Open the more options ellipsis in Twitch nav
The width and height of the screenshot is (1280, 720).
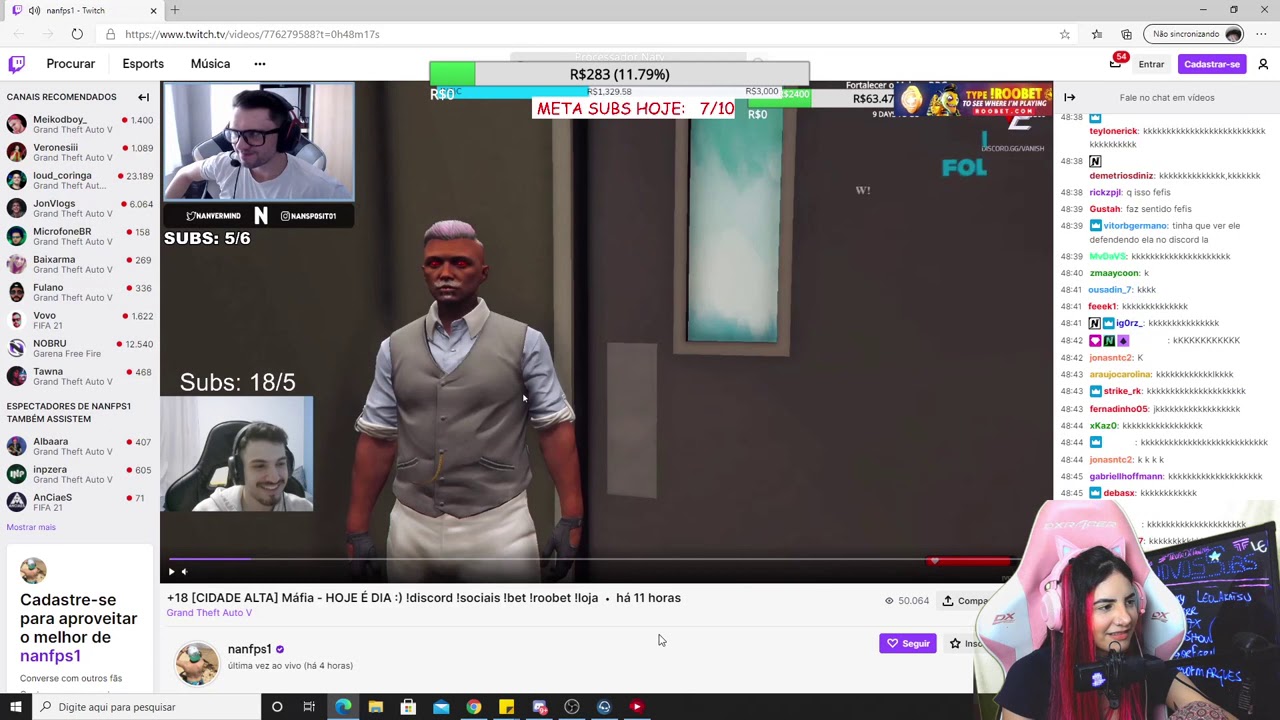pos(260,64)
